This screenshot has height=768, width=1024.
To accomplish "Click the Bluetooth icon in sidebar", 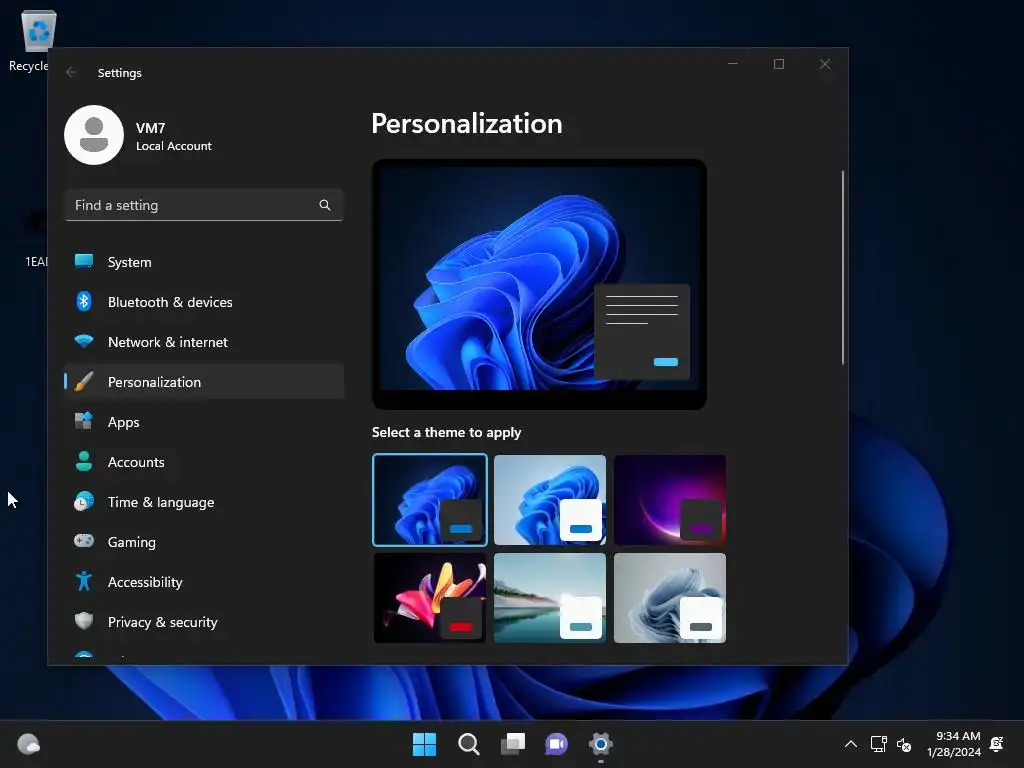I will (x=84, y=301).
